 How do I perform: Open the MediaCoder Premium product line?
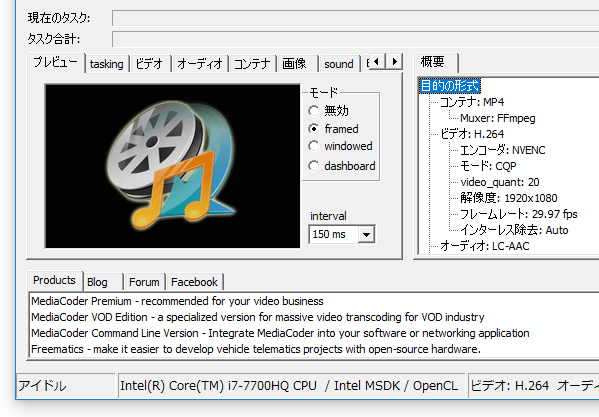click(x=177, y=301)
